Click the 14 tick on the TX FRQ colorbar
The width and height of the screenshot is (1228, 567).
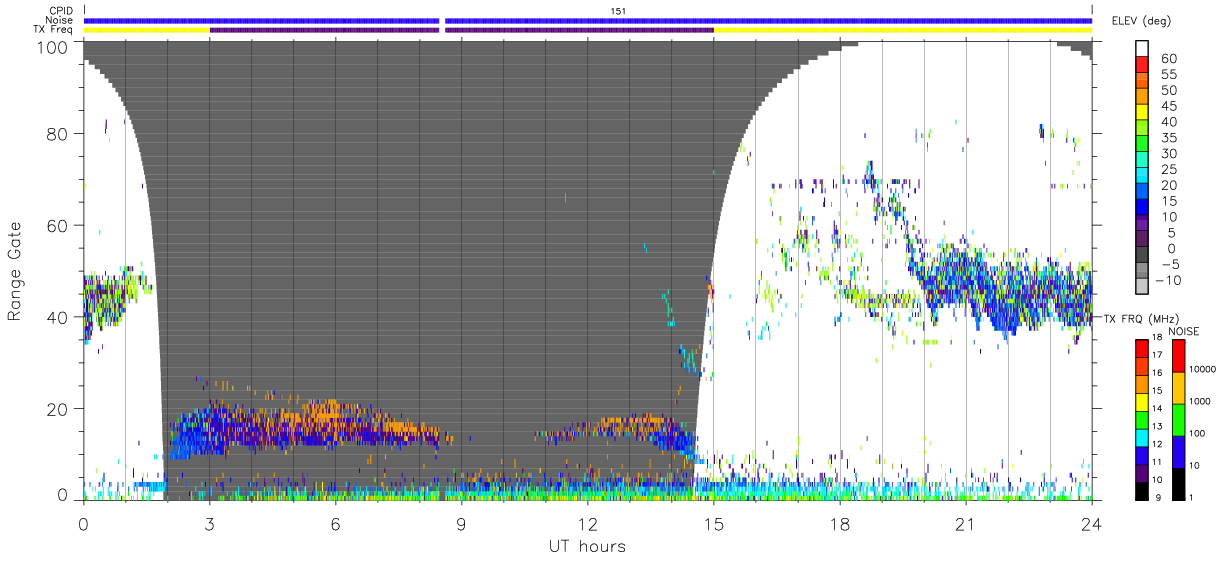tap(1157, 408)
